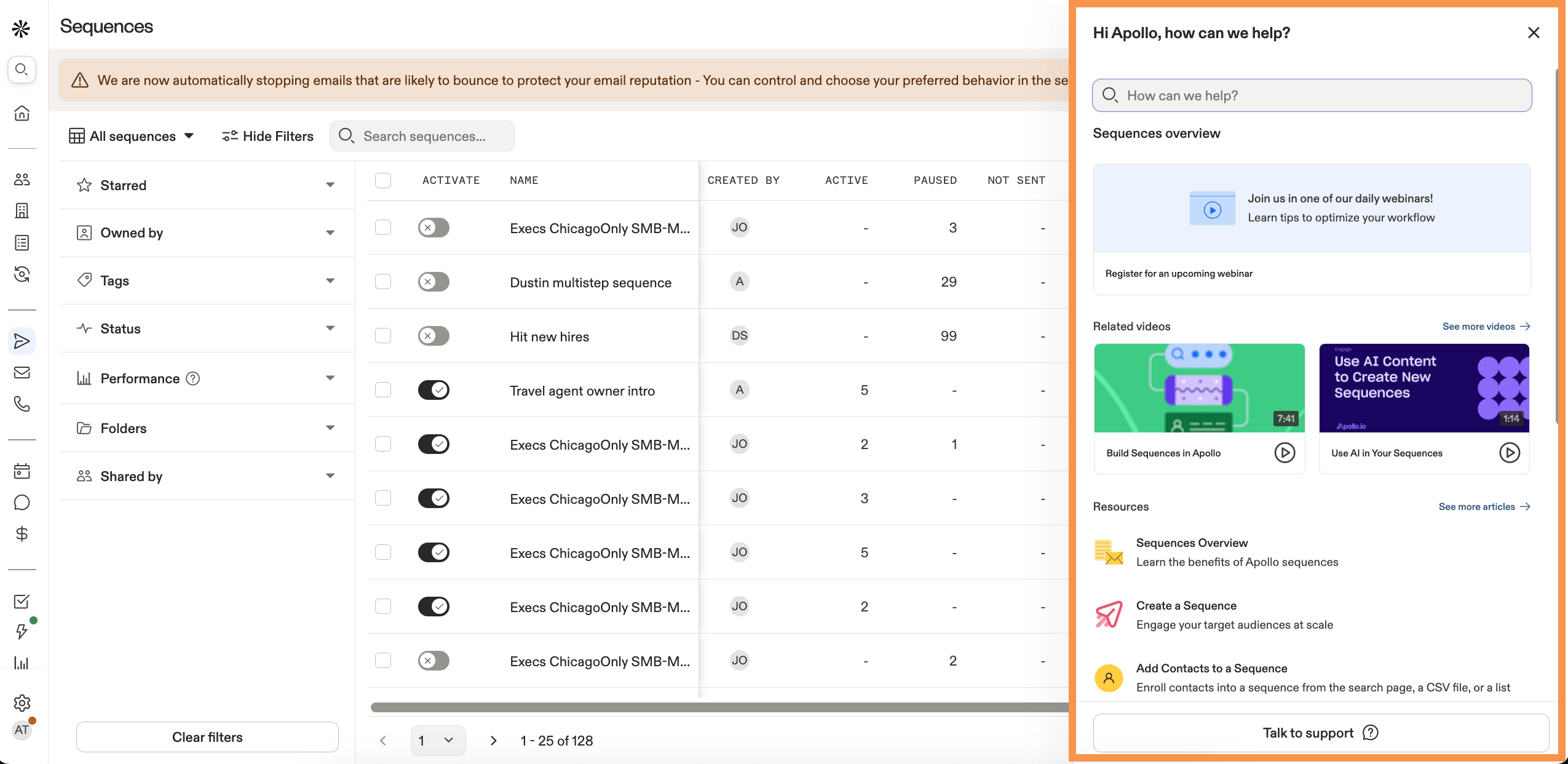1568x764 pixels.
Task: Open the Status filter section
Action: 207,328
